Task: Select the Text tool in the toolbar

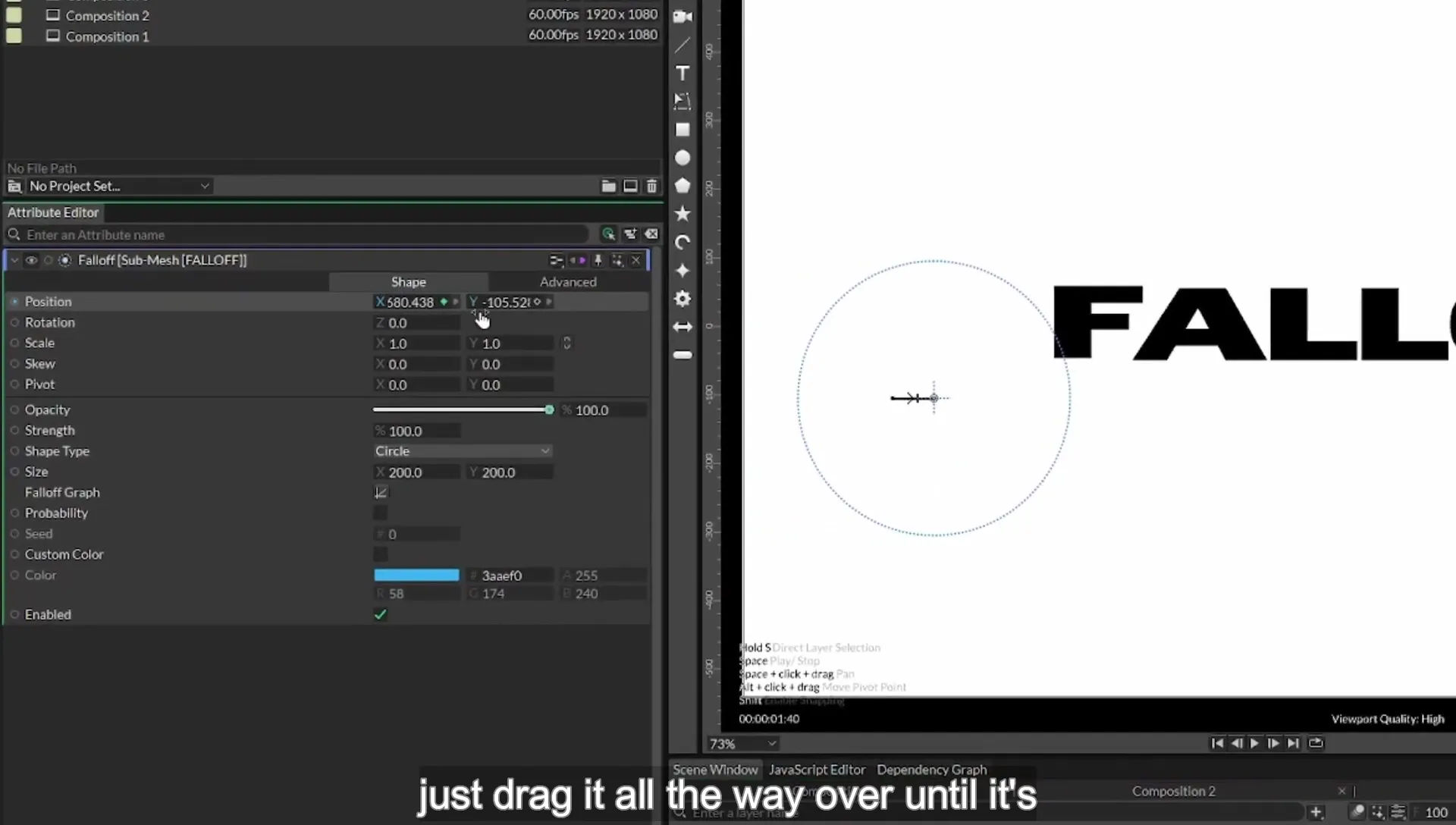Action: (682, 73)
